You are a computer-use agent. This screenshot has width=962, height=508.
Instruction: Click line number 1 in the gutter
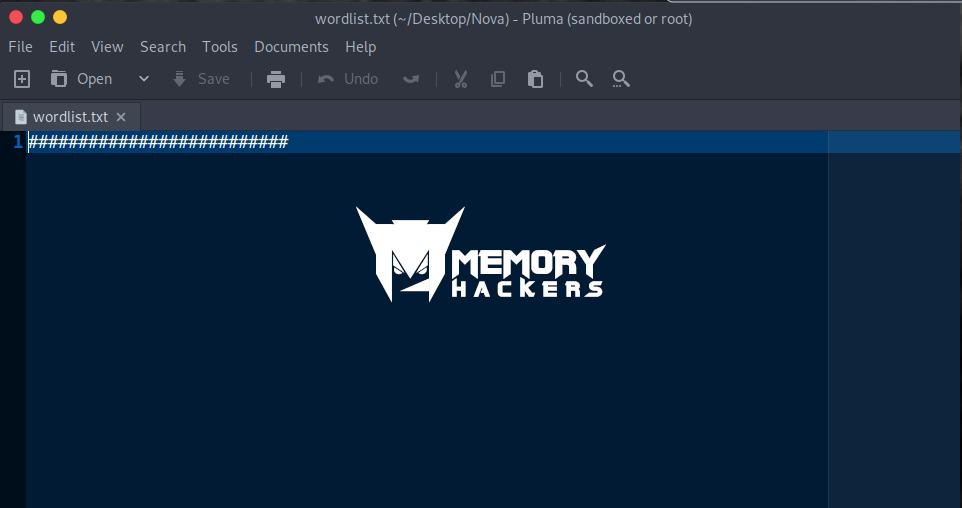click(18, 142)
